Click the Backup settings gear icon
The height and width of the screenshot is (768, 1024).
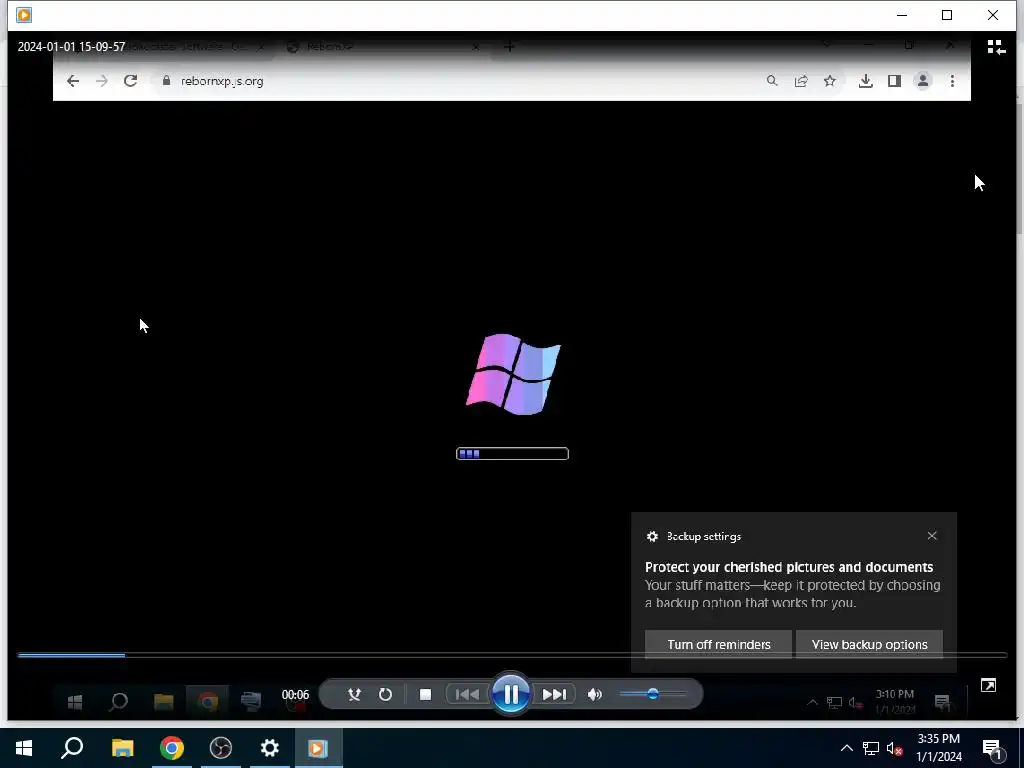tap(652, 536)
